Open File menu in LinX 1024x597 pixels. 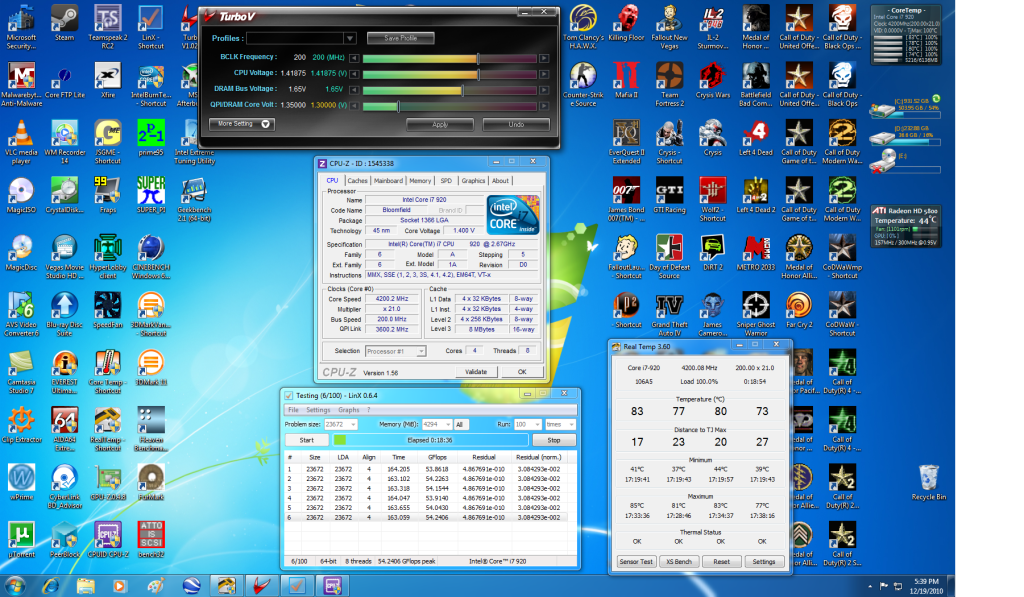coord(293,410)
